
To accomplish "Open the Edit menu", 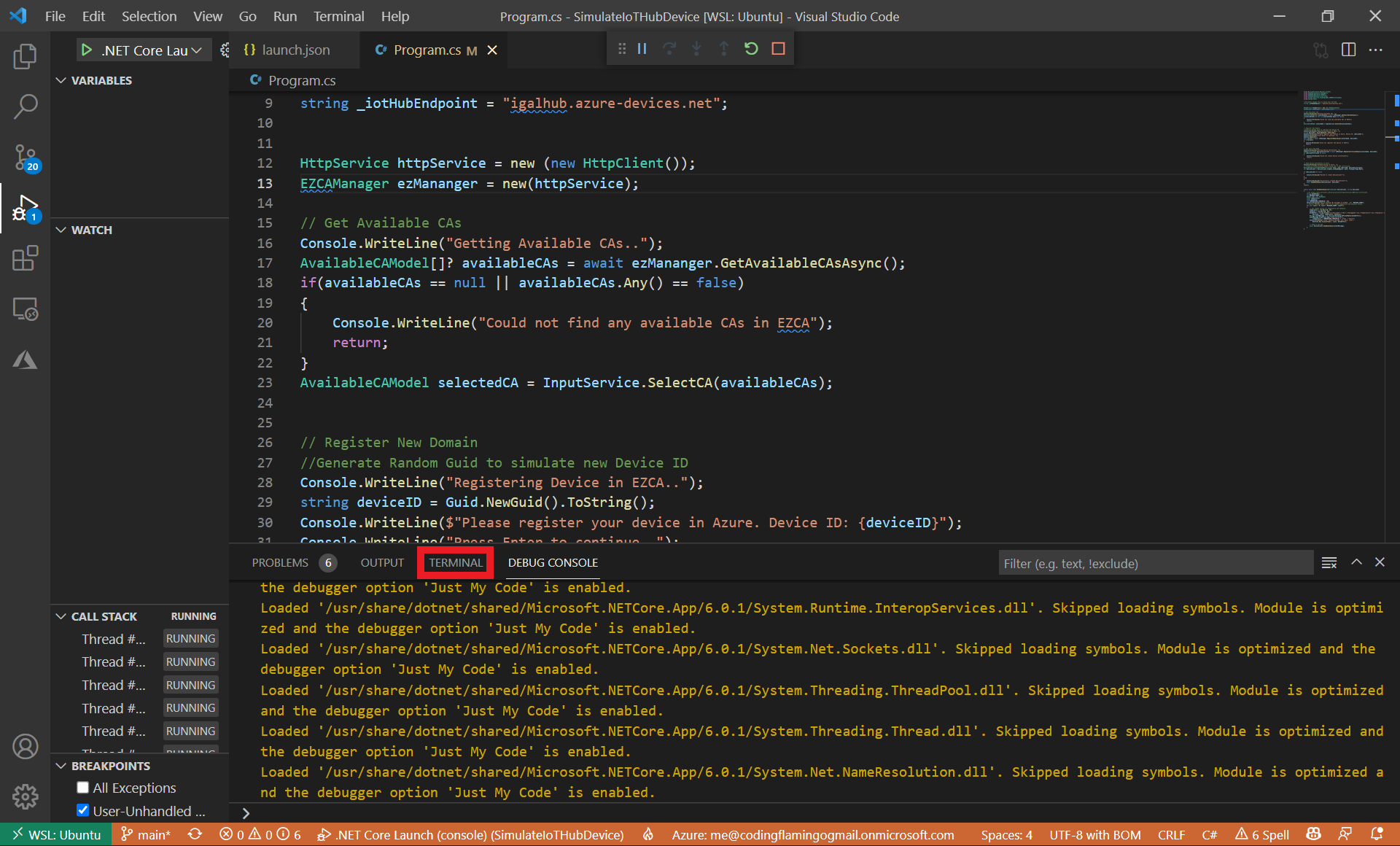I will (93, 16).
